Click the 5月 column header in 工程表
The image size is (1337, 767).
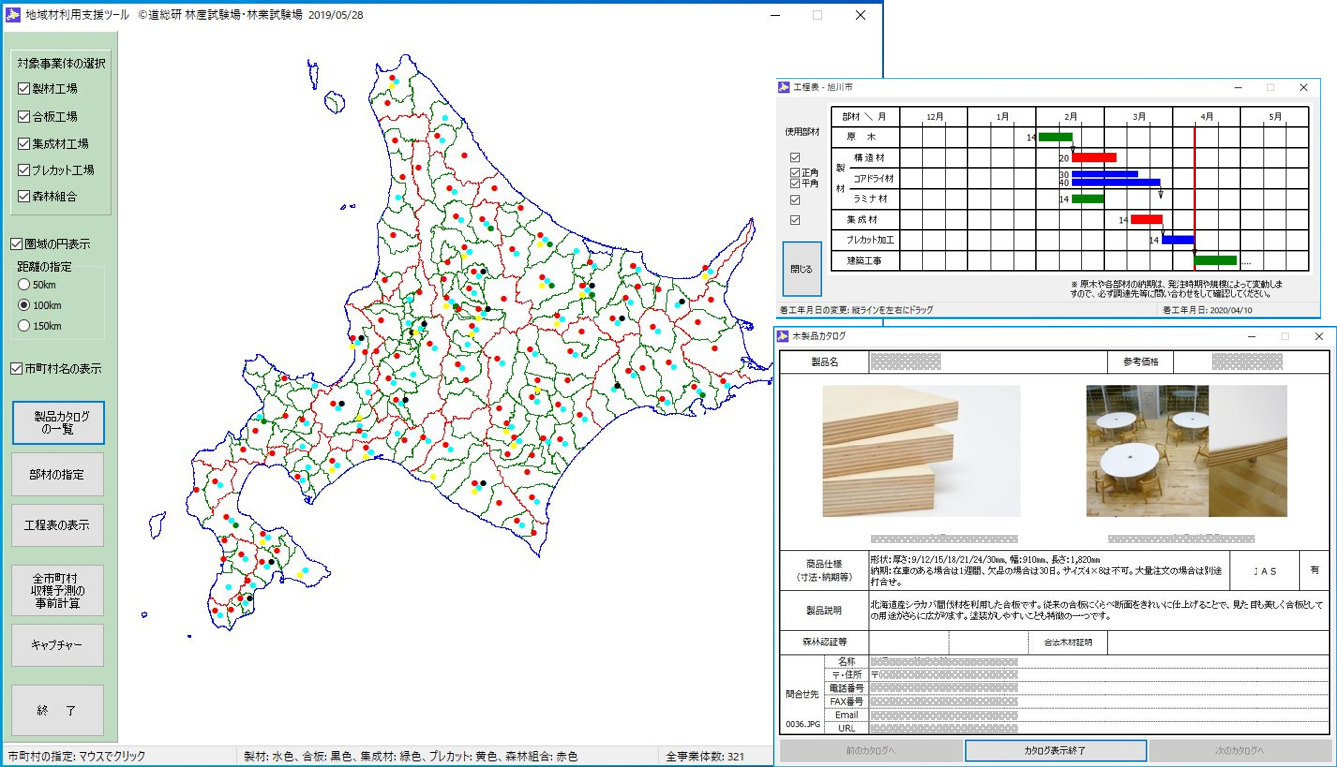pos(1274,117)
